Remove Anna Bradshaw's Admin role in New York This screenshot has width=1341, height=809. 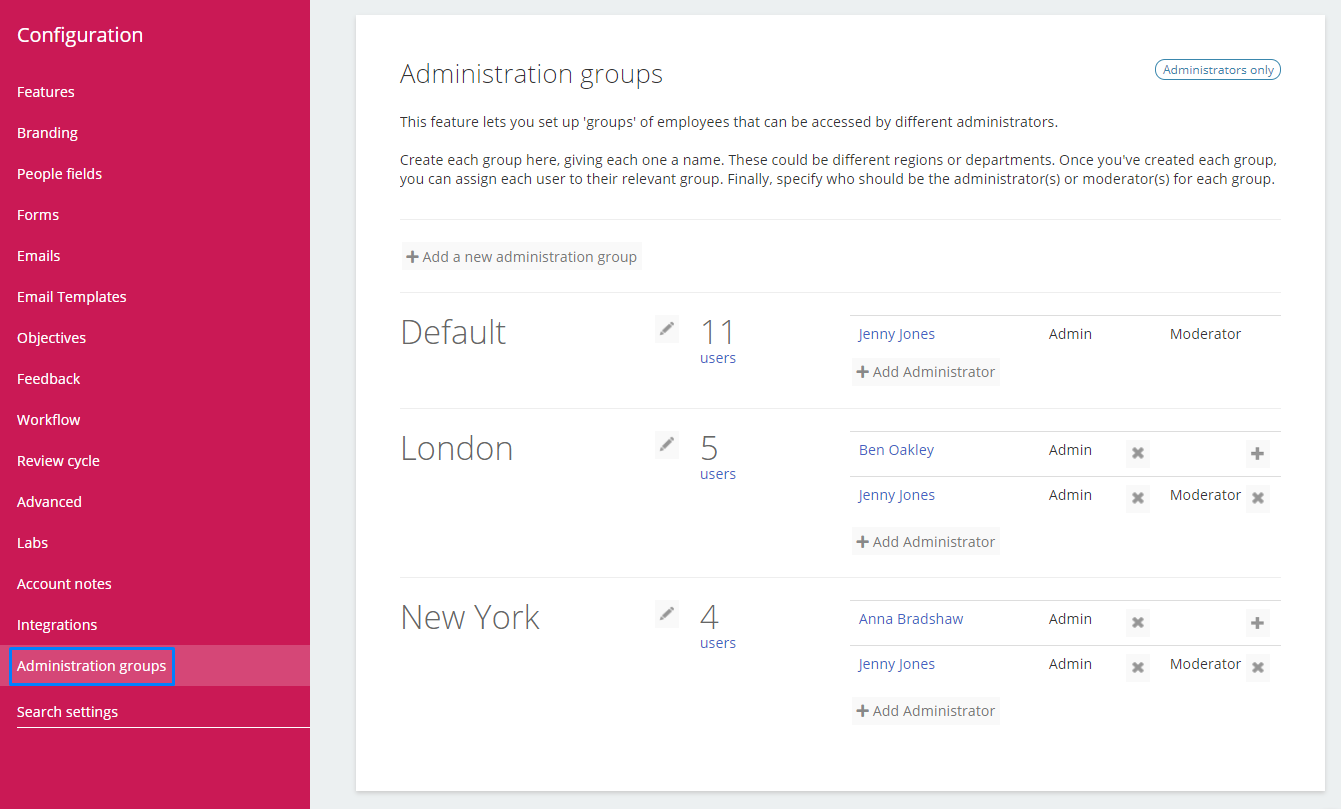[1137, 622]
